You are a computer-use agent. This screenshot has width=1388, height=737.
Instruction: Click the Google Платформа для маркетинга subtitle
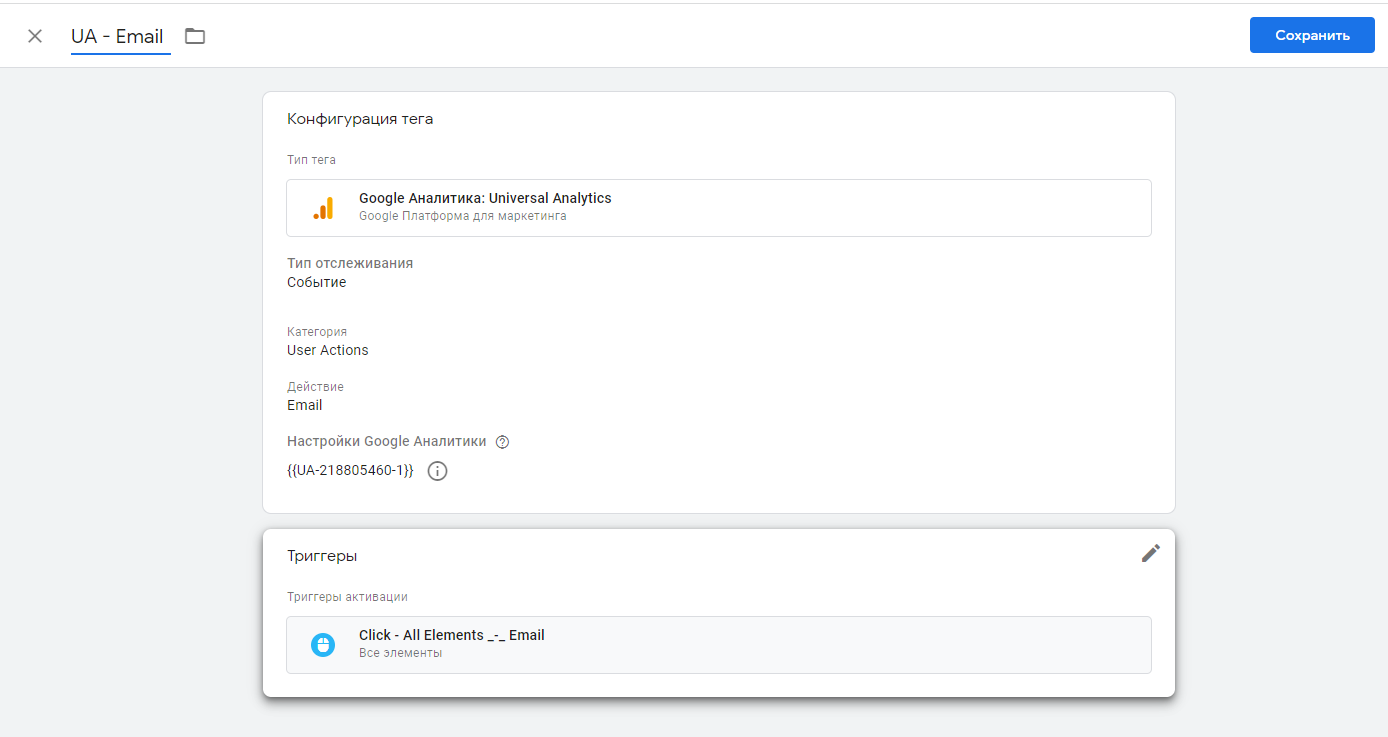462,216
